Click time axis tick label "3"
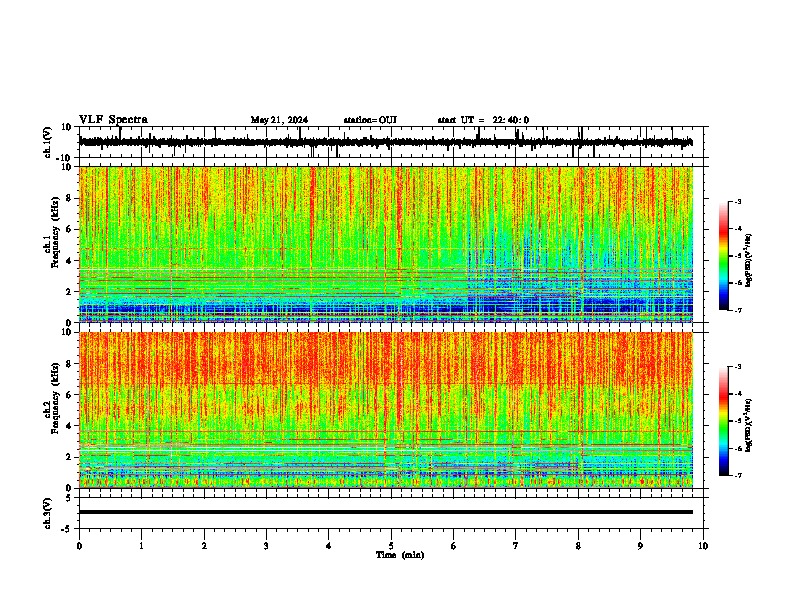Image resolution: width=792 pixels, height=612 pixels. coord(266,546)
